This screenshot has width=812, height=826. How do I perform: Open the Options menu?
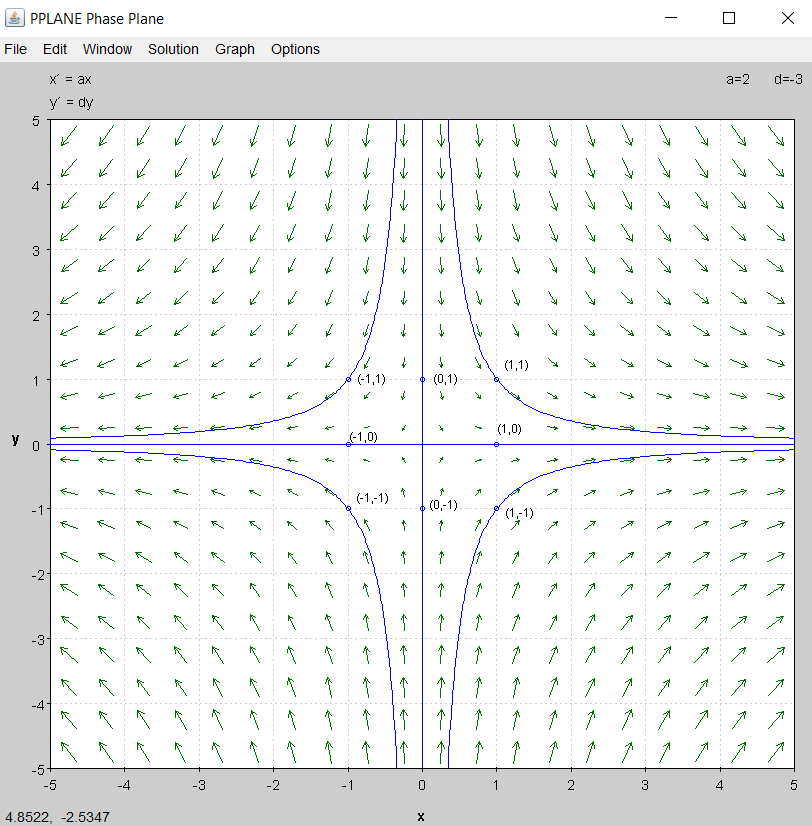pyautogui.click(x=295, y=49)
